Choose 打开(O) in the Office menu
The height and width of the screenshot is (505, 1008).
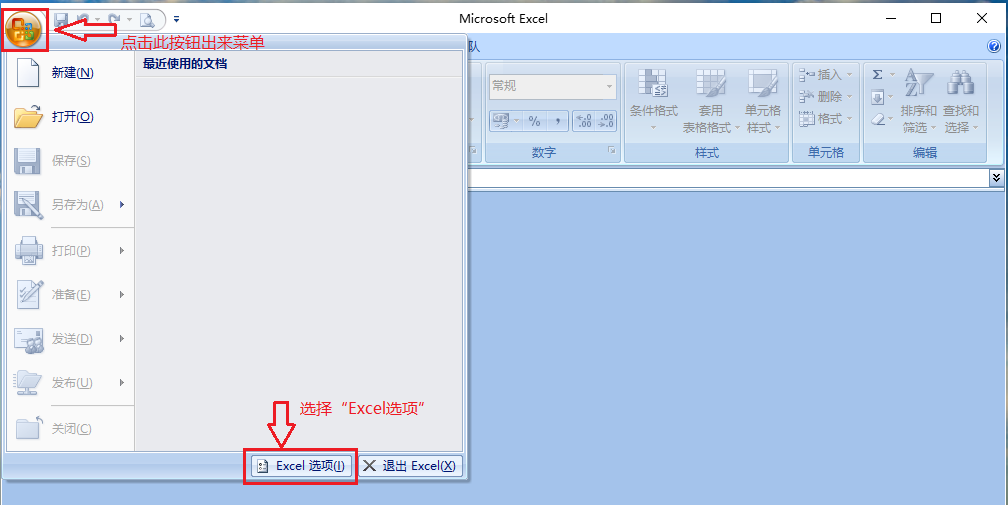coord(69,116)
